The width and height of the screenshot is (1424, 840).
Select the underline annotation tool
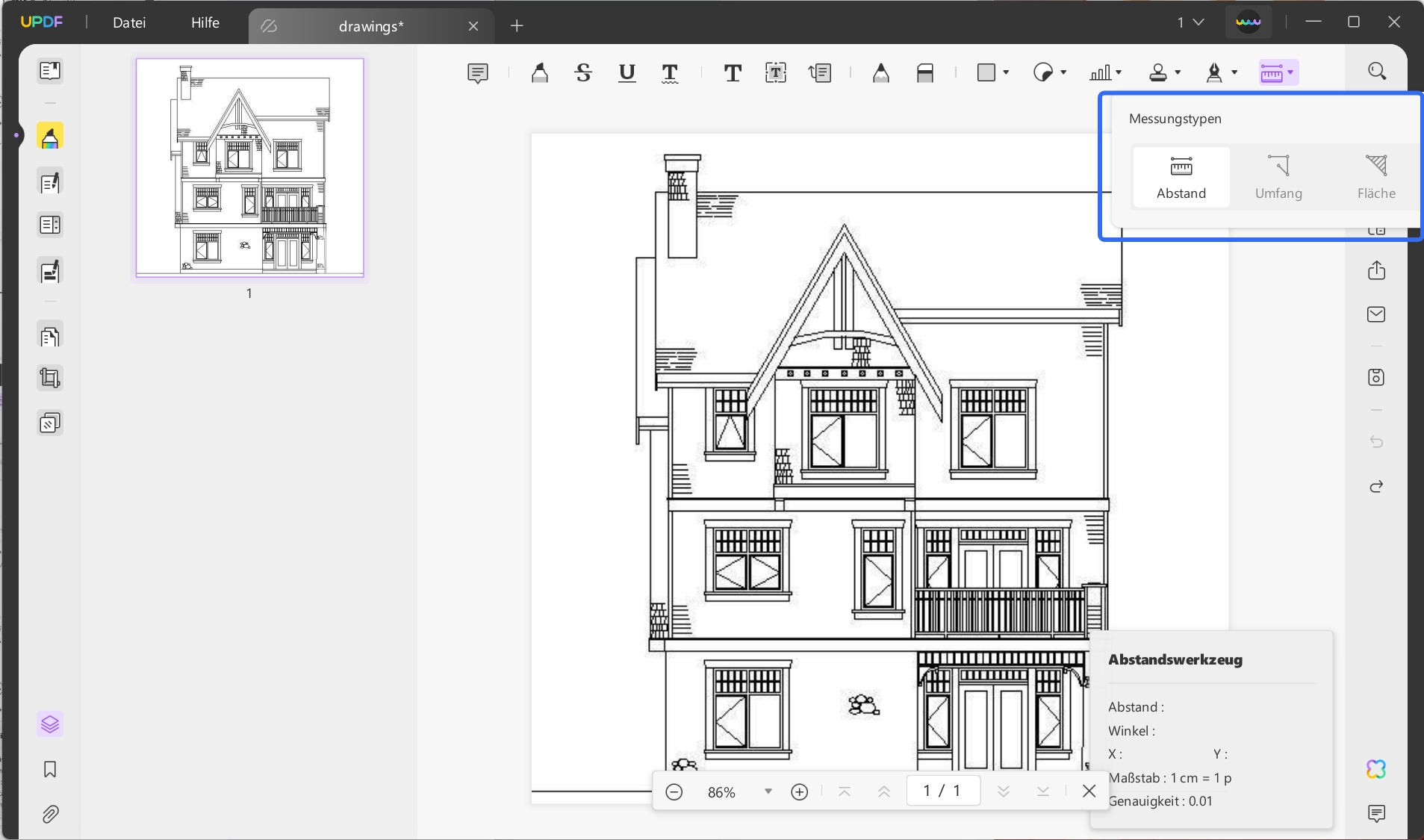pyautogui.click(x=627, y=72)
